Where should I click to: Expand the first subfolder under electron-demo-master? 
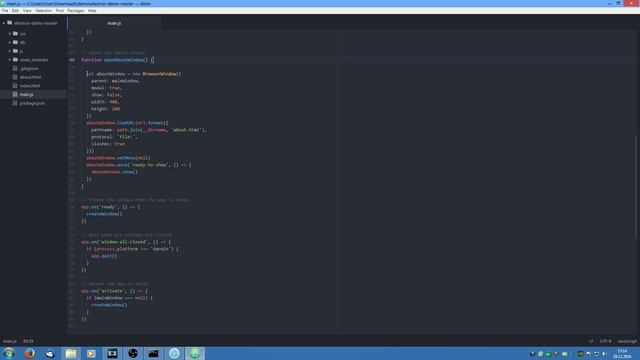pos(10,33)
